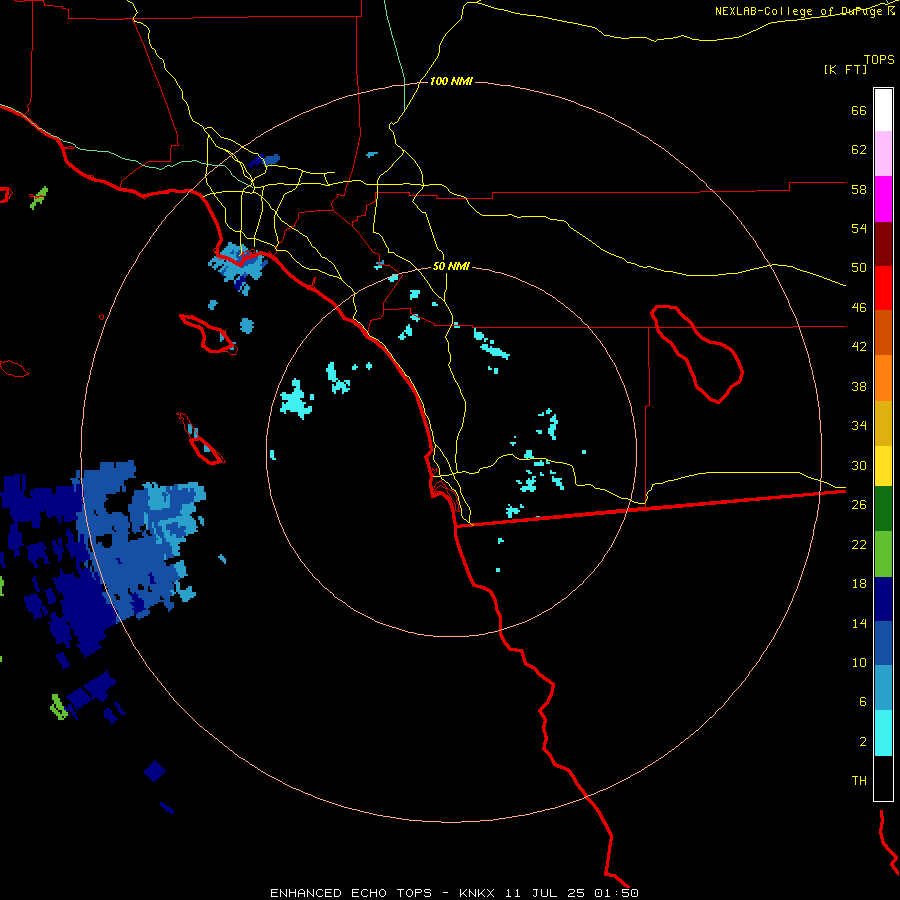The height and width of the screenshot is (900, 900).
Task: Click the bright red legend swatch
Action: 883,288
